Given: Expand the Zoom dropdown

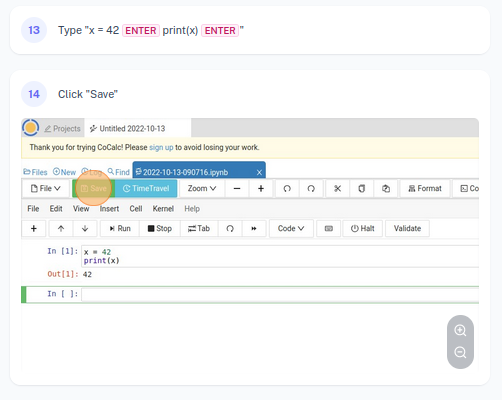Looking at the screenshot, I should tap(202, 188).
